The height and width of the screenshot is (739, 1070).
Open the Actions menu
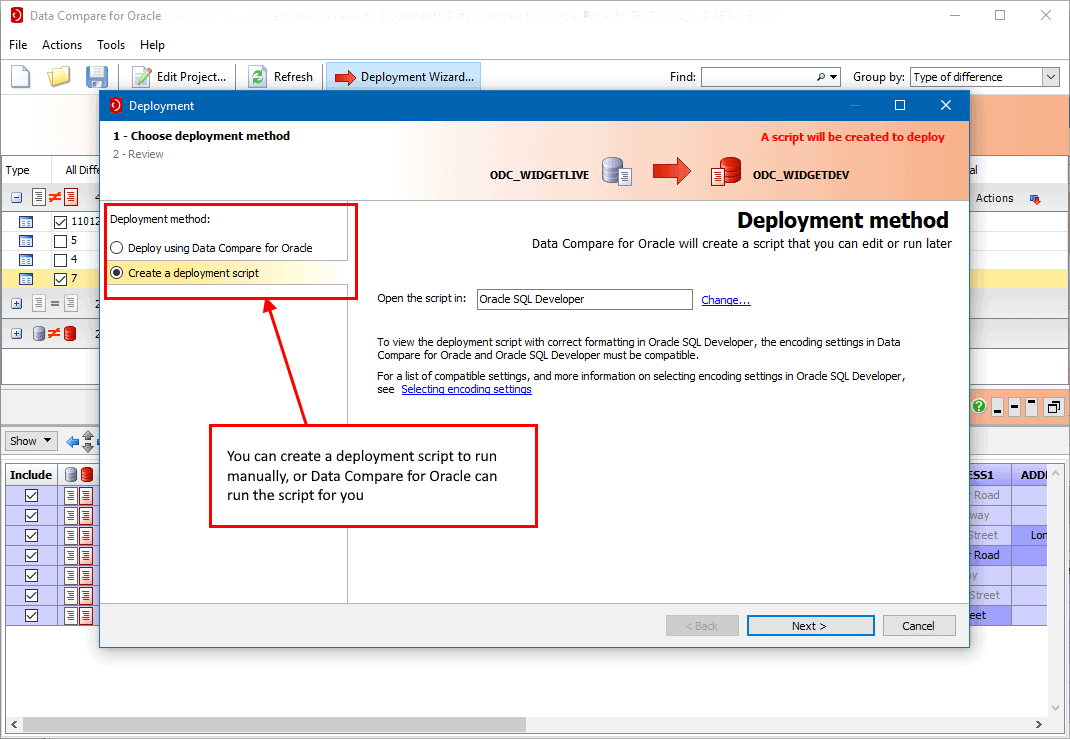(x=61, y=44)
